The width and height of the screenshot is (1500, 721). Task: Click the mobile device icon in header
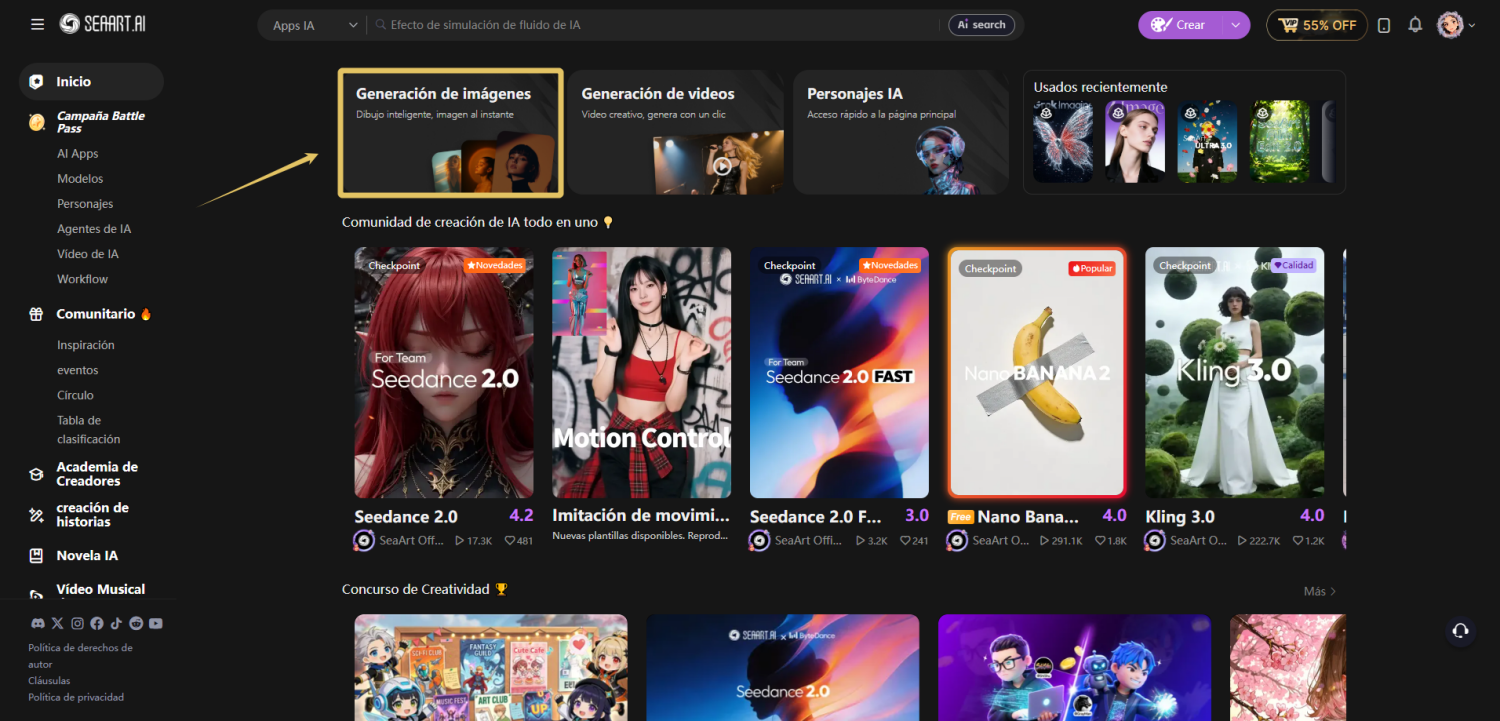click(1384, 25)
